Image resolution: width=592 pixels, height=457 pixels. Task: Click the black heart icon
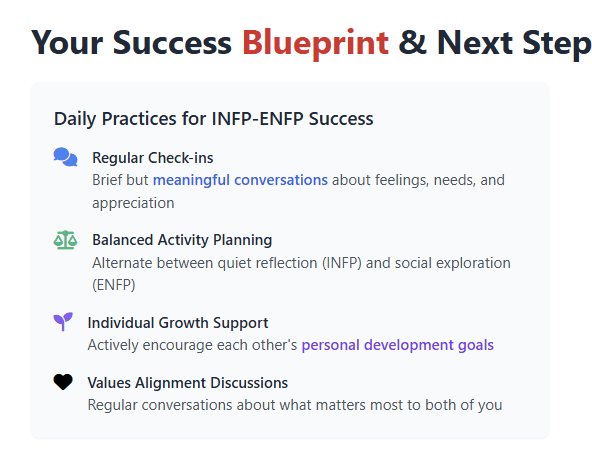click(x=63, y=382)
